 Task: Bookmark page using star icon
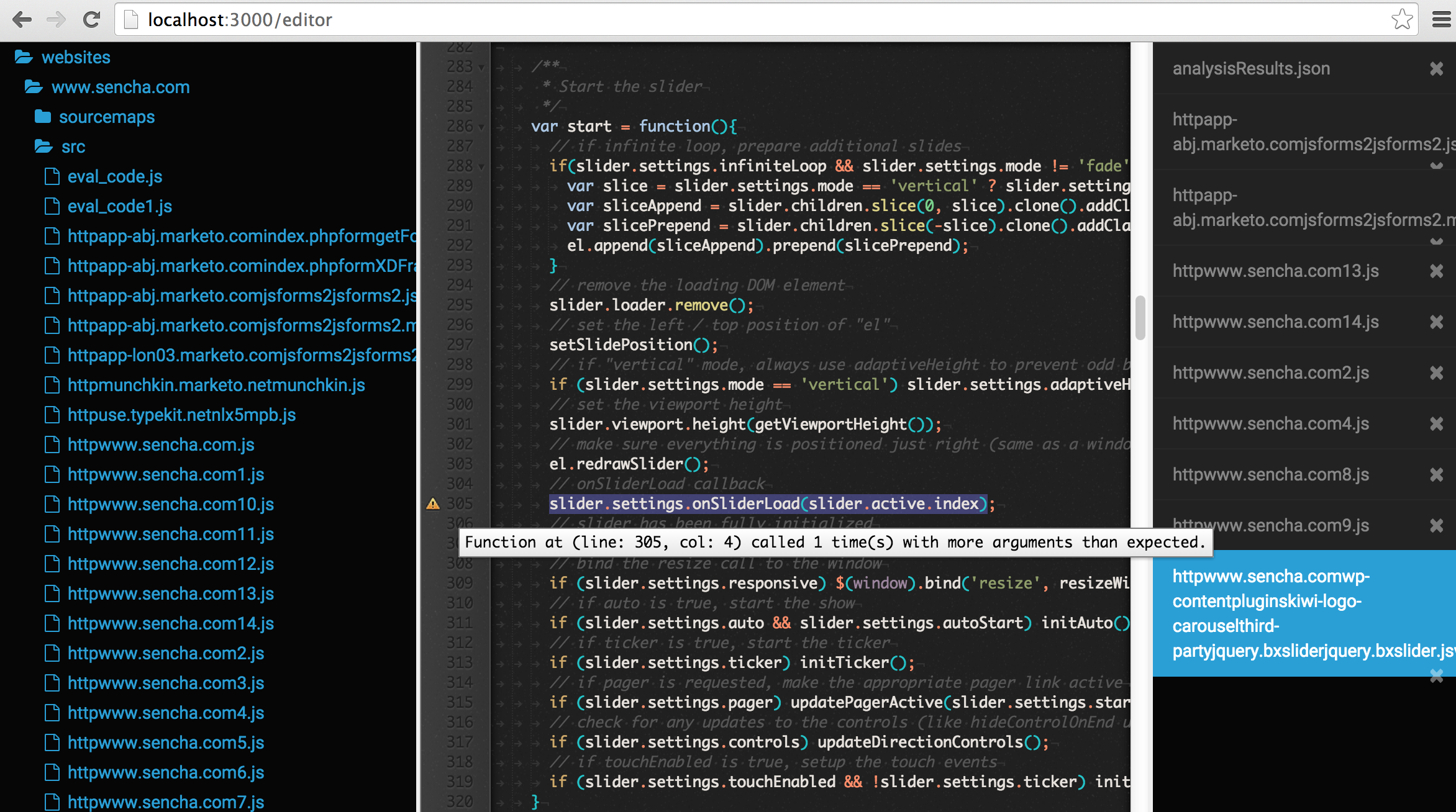pos(1401,19)
